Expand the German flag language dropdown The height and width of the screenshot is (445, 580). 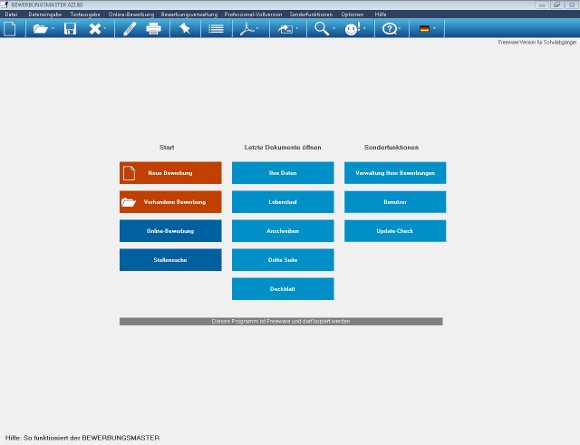pyautogui.click(x=434, y=28)
